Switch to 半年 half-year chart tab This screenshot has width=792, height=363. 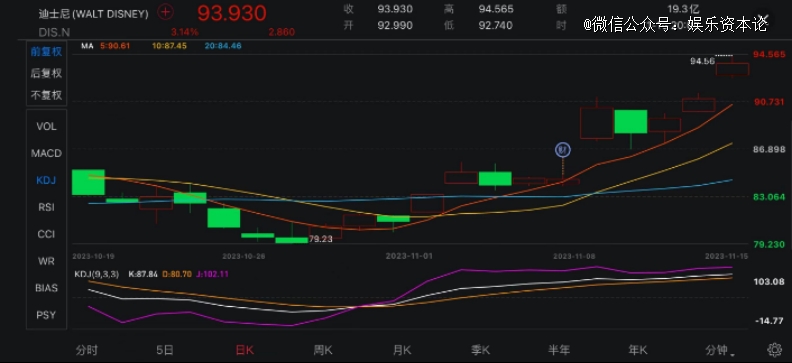click(x=559, y=349)
